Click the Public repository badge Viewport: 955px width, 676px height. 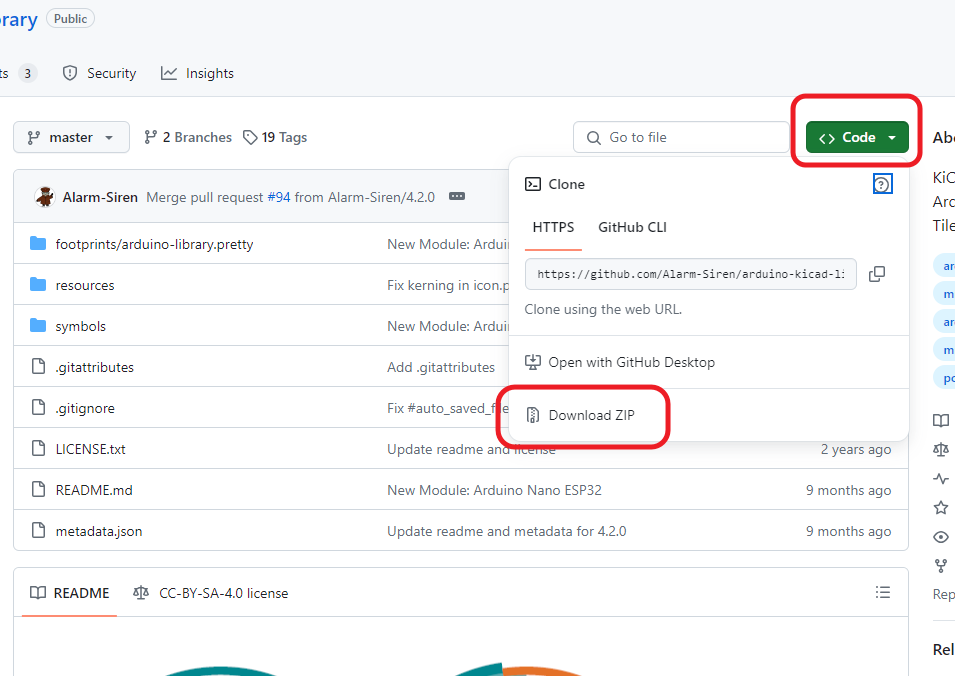[71, 19]
